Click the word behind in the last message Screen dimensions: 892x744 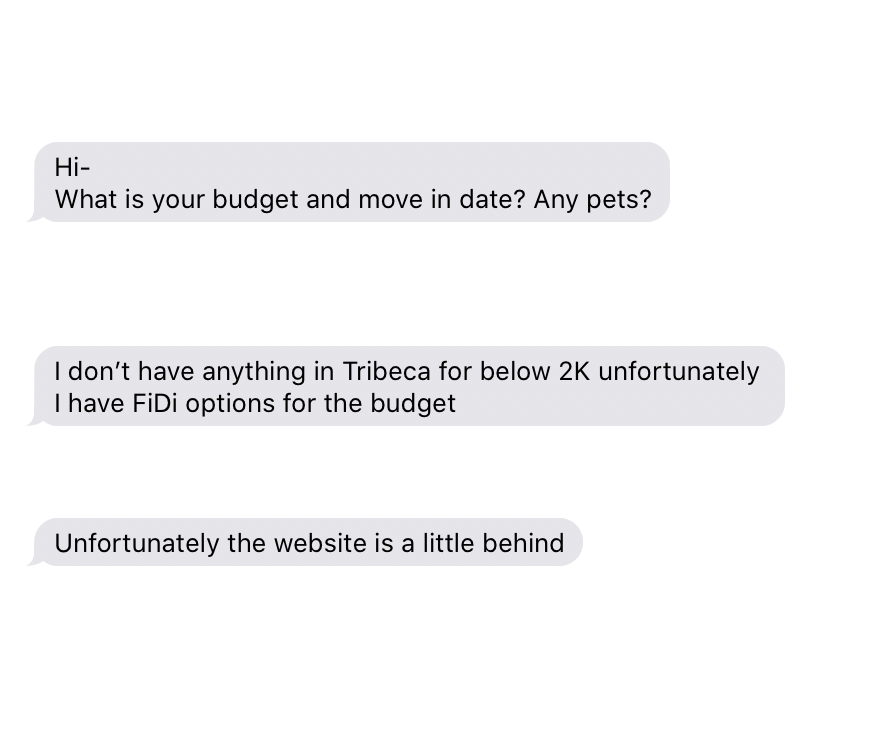(x=523, y=543)
